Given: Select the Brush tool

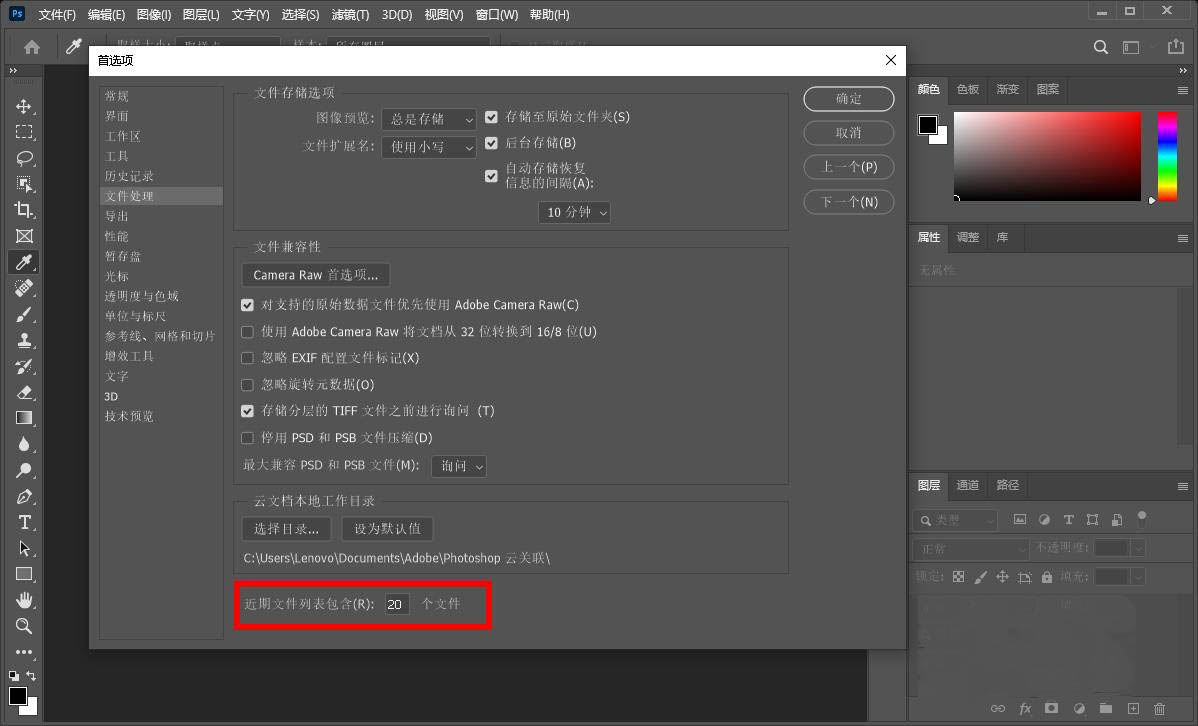Looking at the screenshot, I should point(24,314).
